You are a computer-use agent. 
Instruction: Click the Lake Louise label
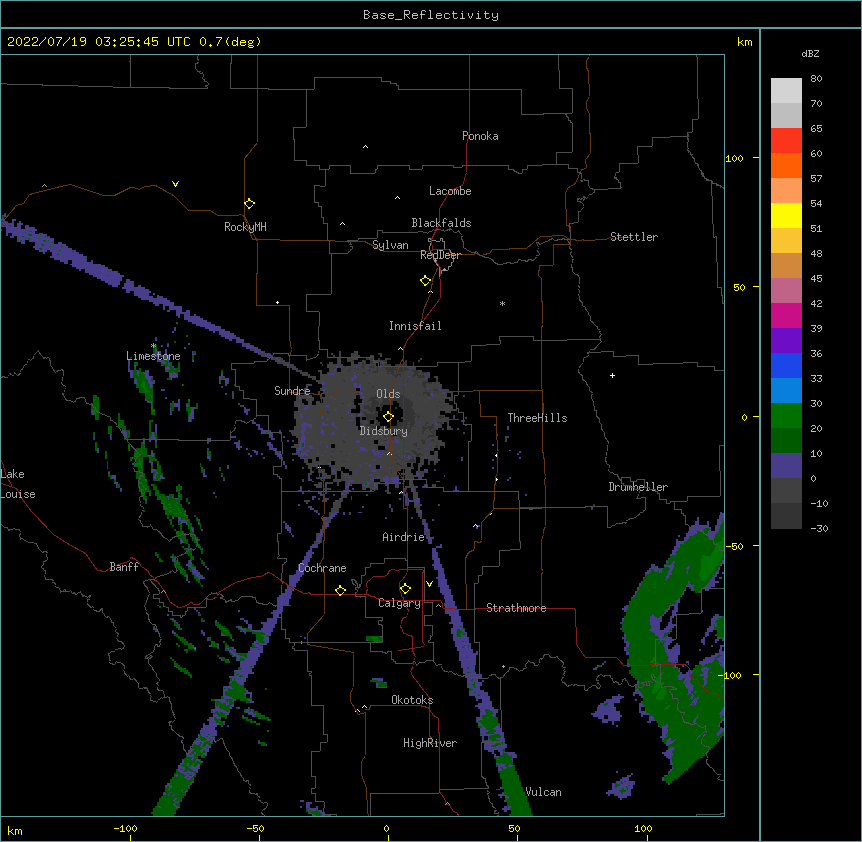pyautogui.click(x=18, y=484)
